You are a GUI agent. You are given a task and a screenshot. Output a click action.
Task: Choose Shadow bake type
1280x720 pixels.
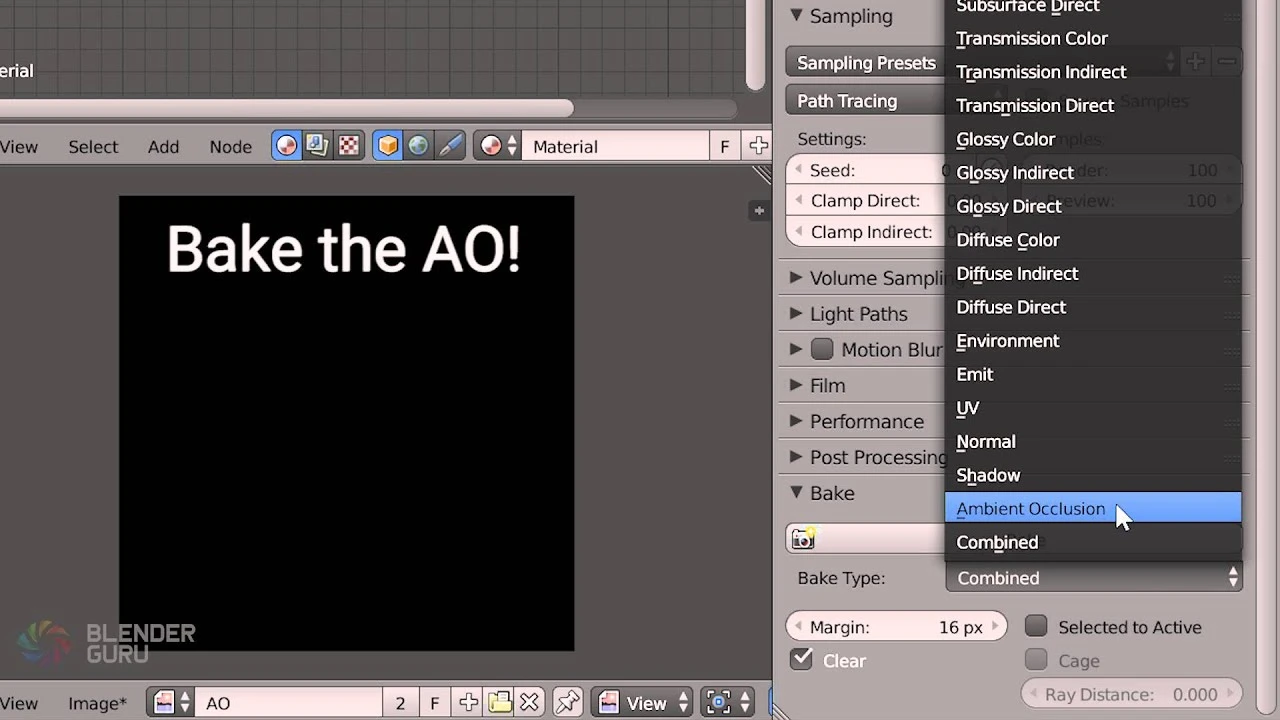1093,475
